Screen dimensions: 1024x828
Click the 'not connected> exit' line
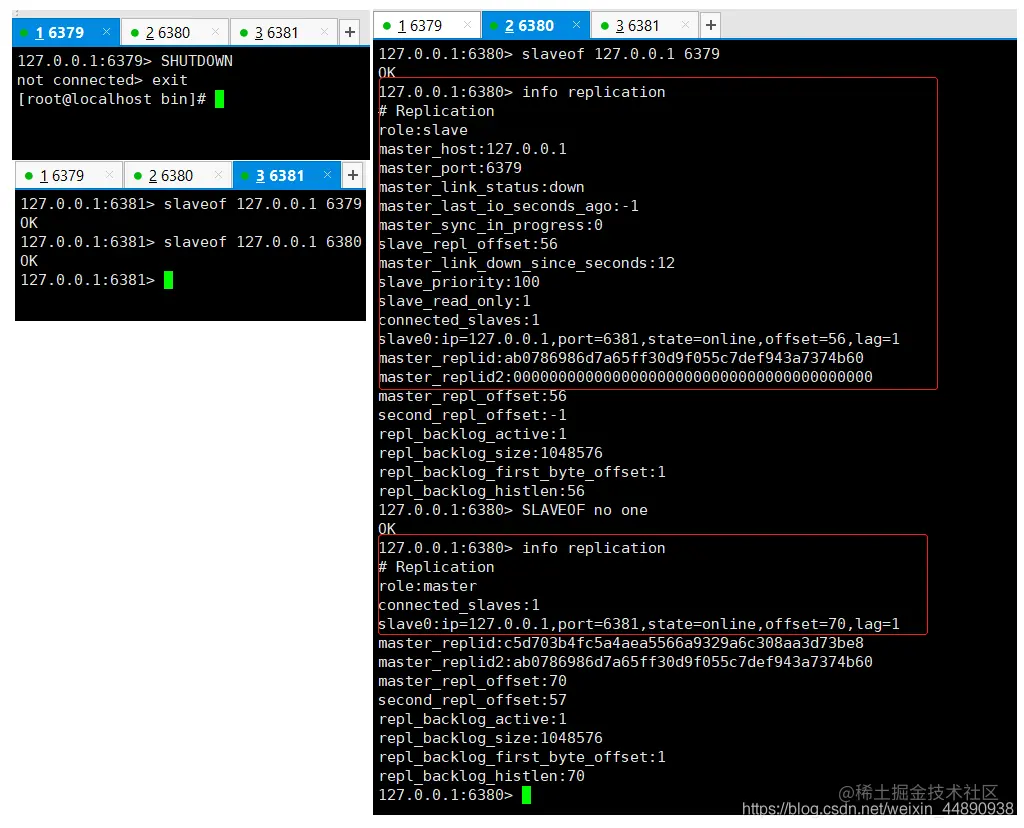click(103, 80)
